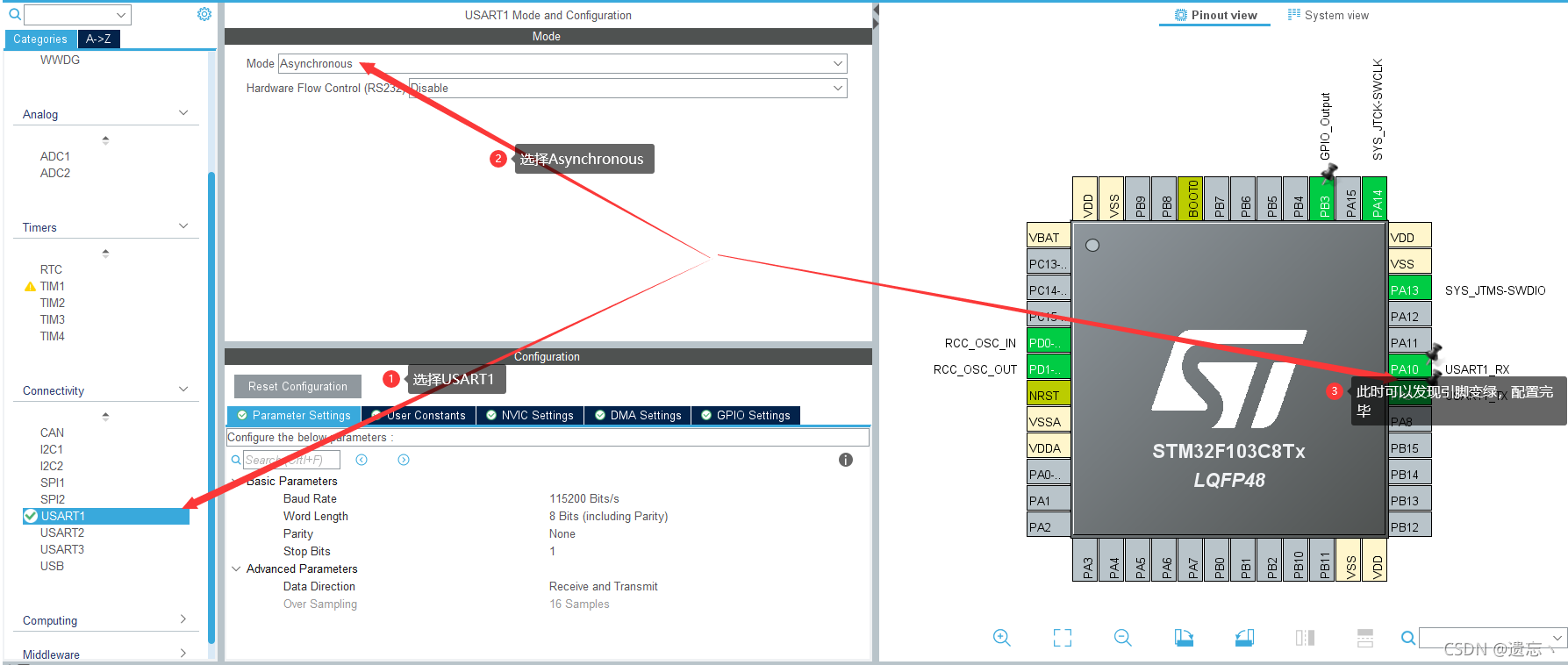Click the Data Direction value Receive and Transmit

(603, 586)
